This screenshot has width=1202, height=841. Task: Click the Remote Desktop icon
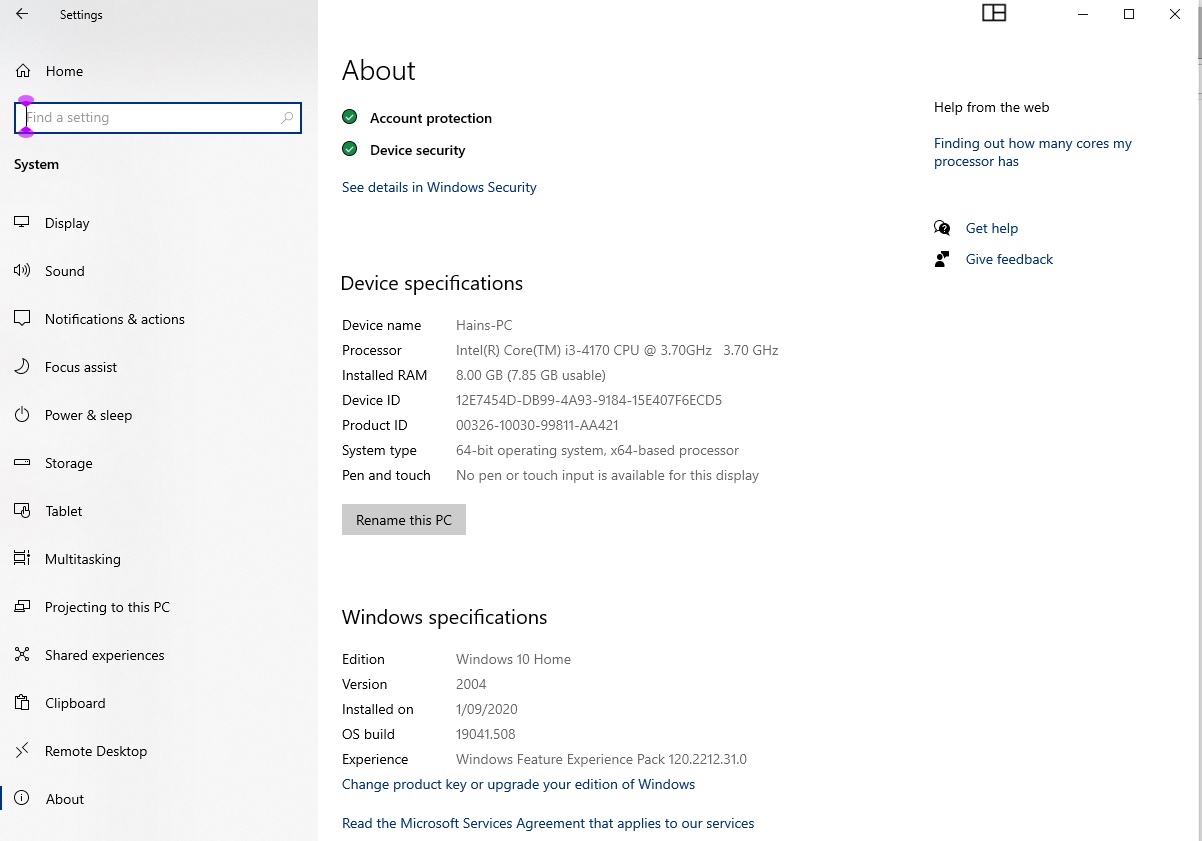(22, 751)
